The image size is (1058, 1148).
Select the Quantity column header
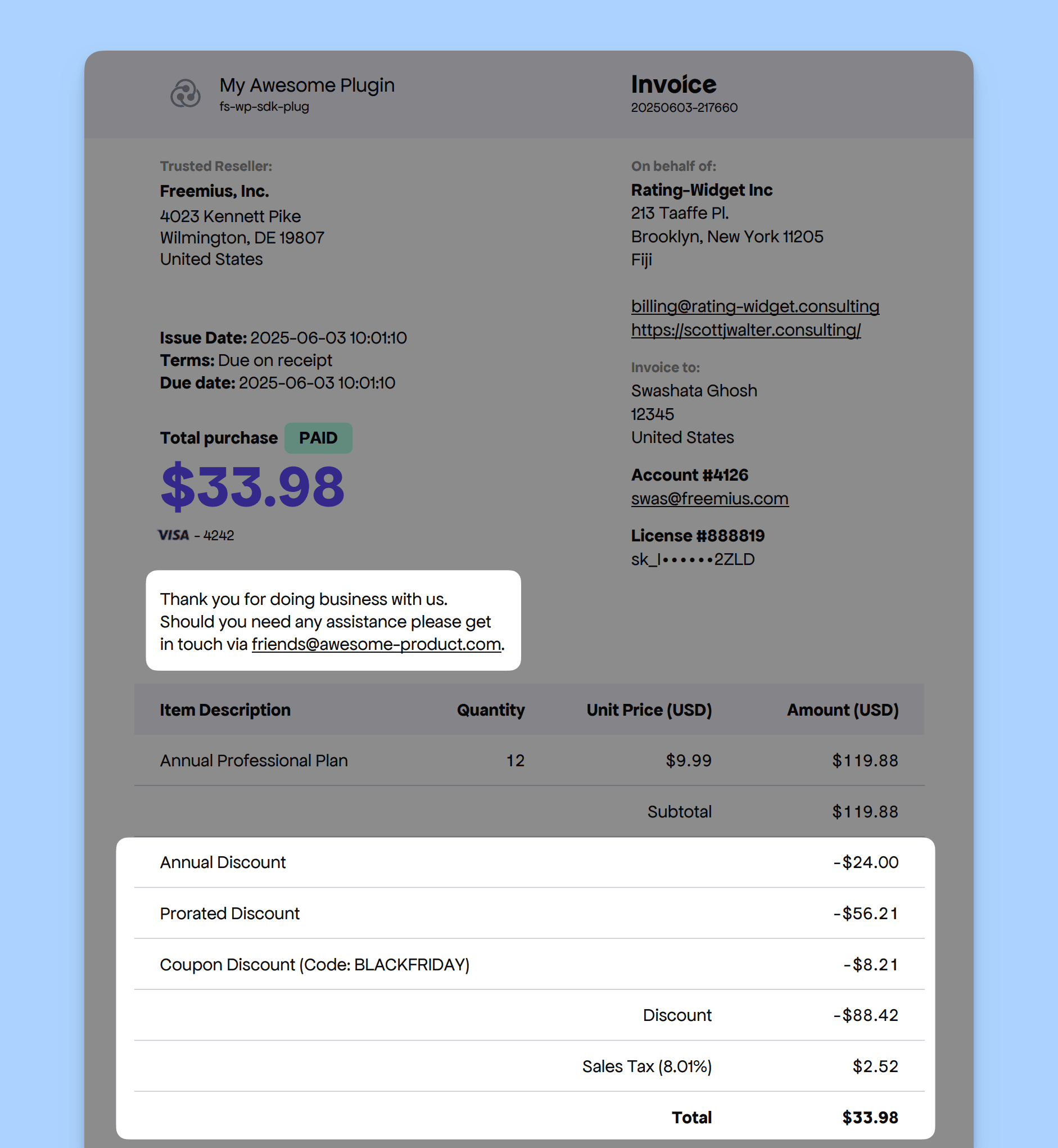pyautogui.click(x=491, y=710)
